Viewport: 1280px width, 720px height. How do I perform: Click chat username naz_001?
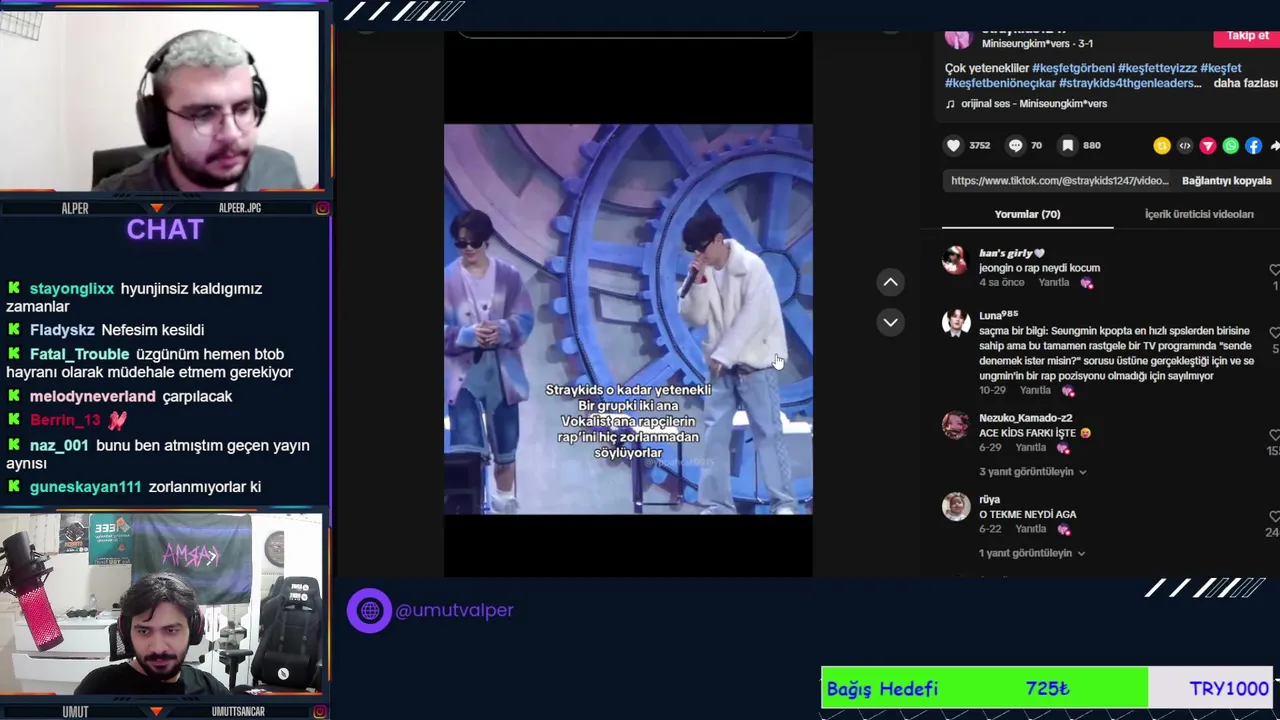coord(59,445)
